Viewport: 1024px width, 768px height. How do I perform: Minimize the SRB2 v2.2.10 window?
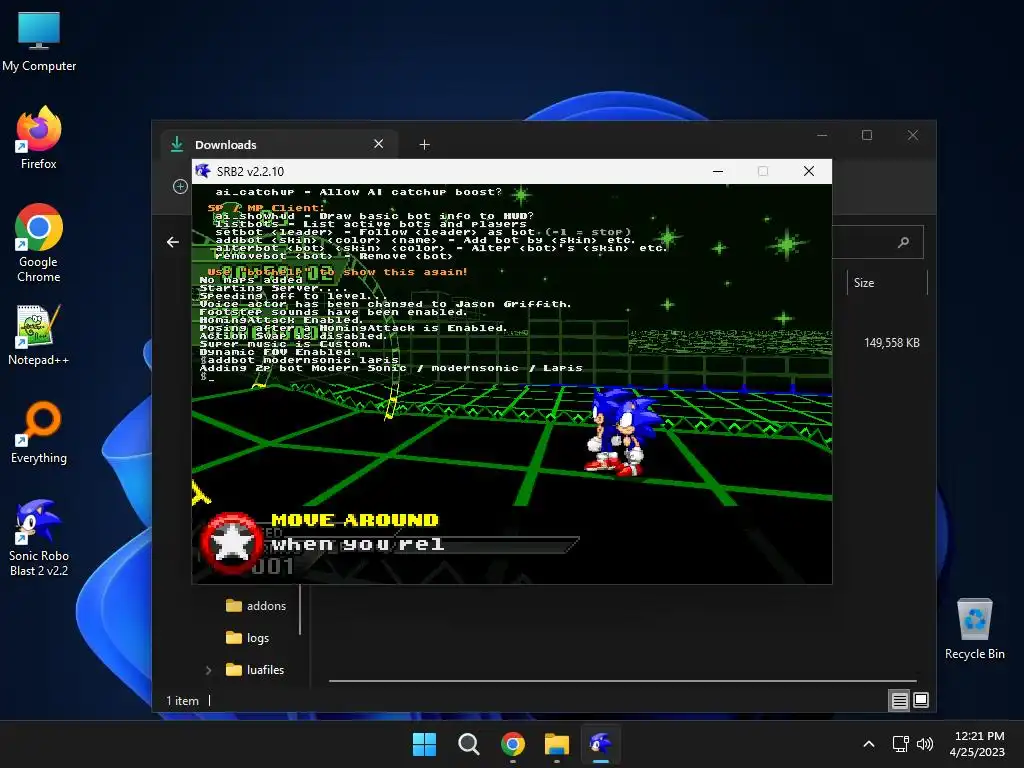click(x=718, y=171)
